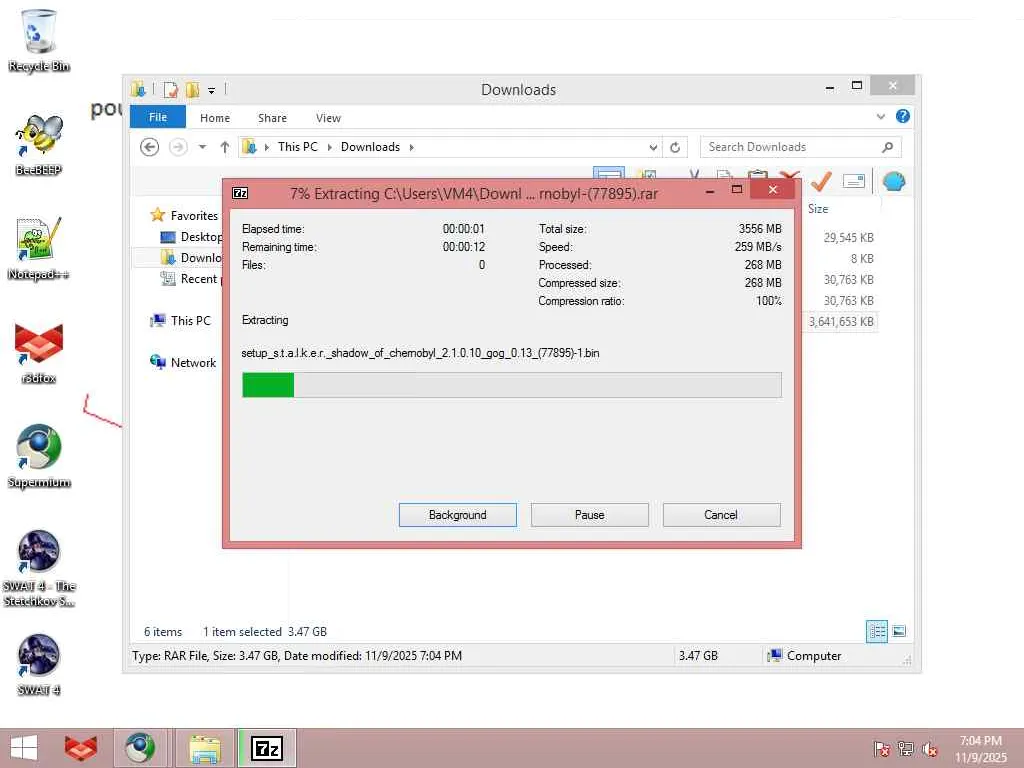Open the File tab in Downloads window
This screenshot has width=1024, height=768.
click(x=157, y=117)
